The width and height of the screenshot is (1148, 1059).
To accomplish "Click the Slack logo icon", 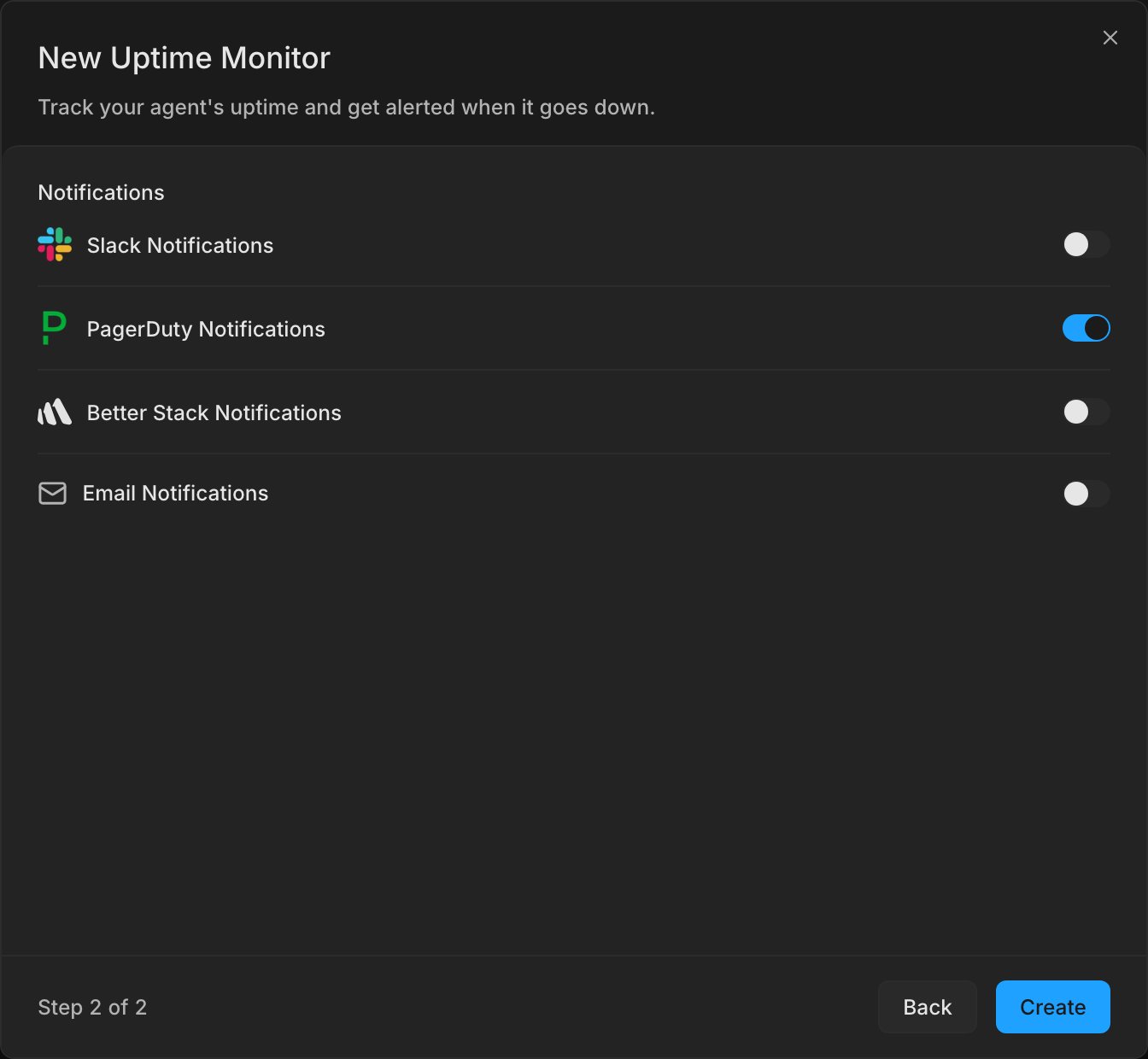I will click(55, 244).
